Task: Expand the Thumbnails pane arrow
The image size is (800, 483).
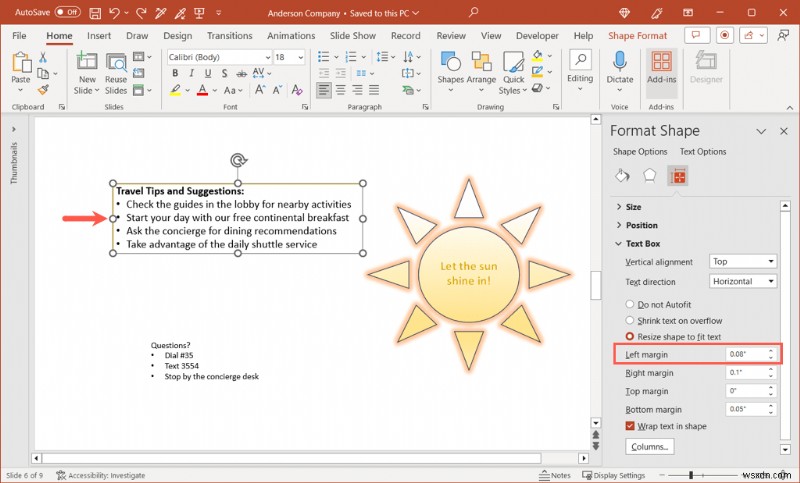Action: 13,130
